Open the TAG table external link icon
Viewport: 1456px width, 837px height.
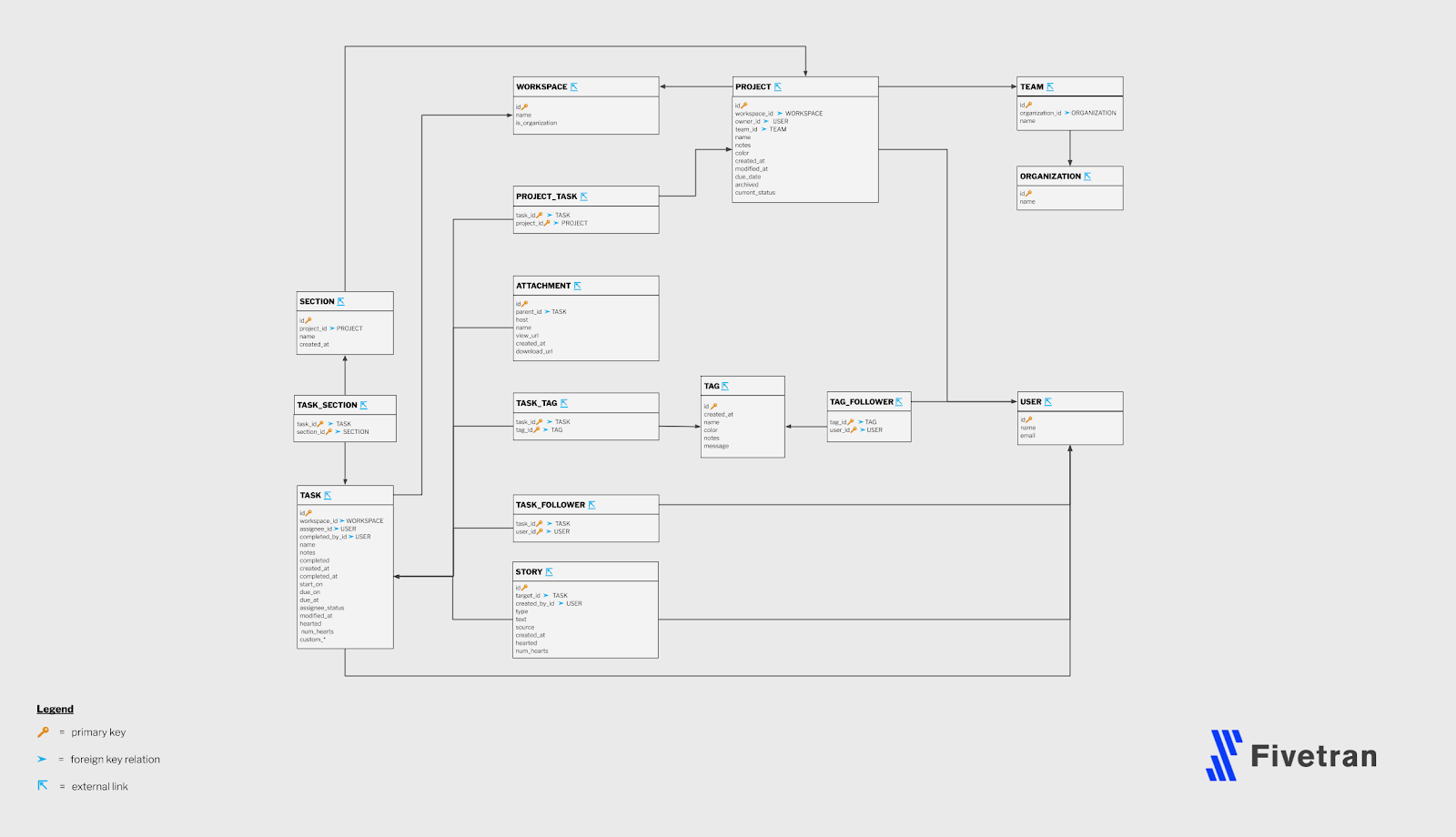(725, 386)
